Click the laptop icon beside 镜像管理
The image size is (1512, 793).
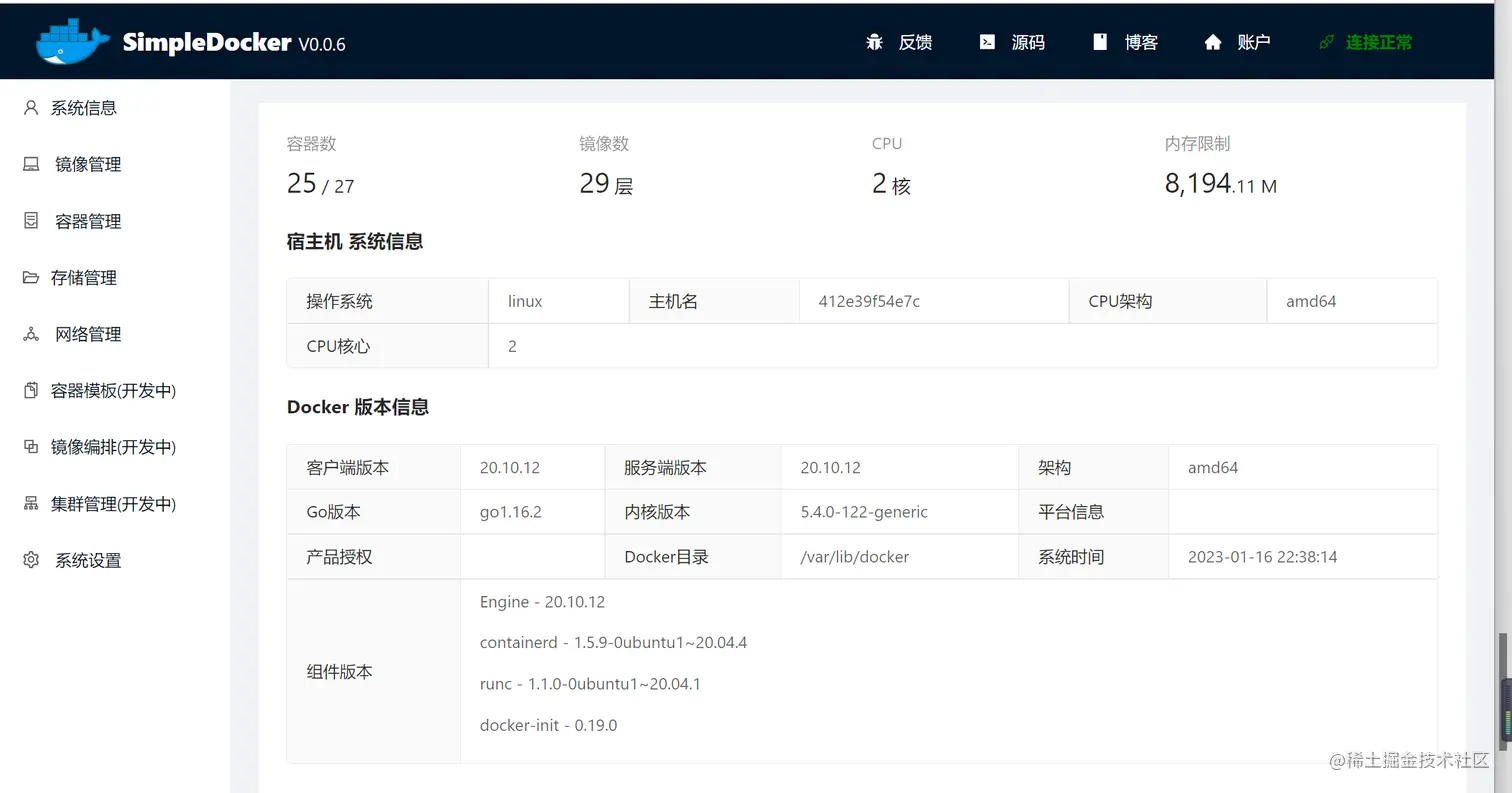coord(31,164)
